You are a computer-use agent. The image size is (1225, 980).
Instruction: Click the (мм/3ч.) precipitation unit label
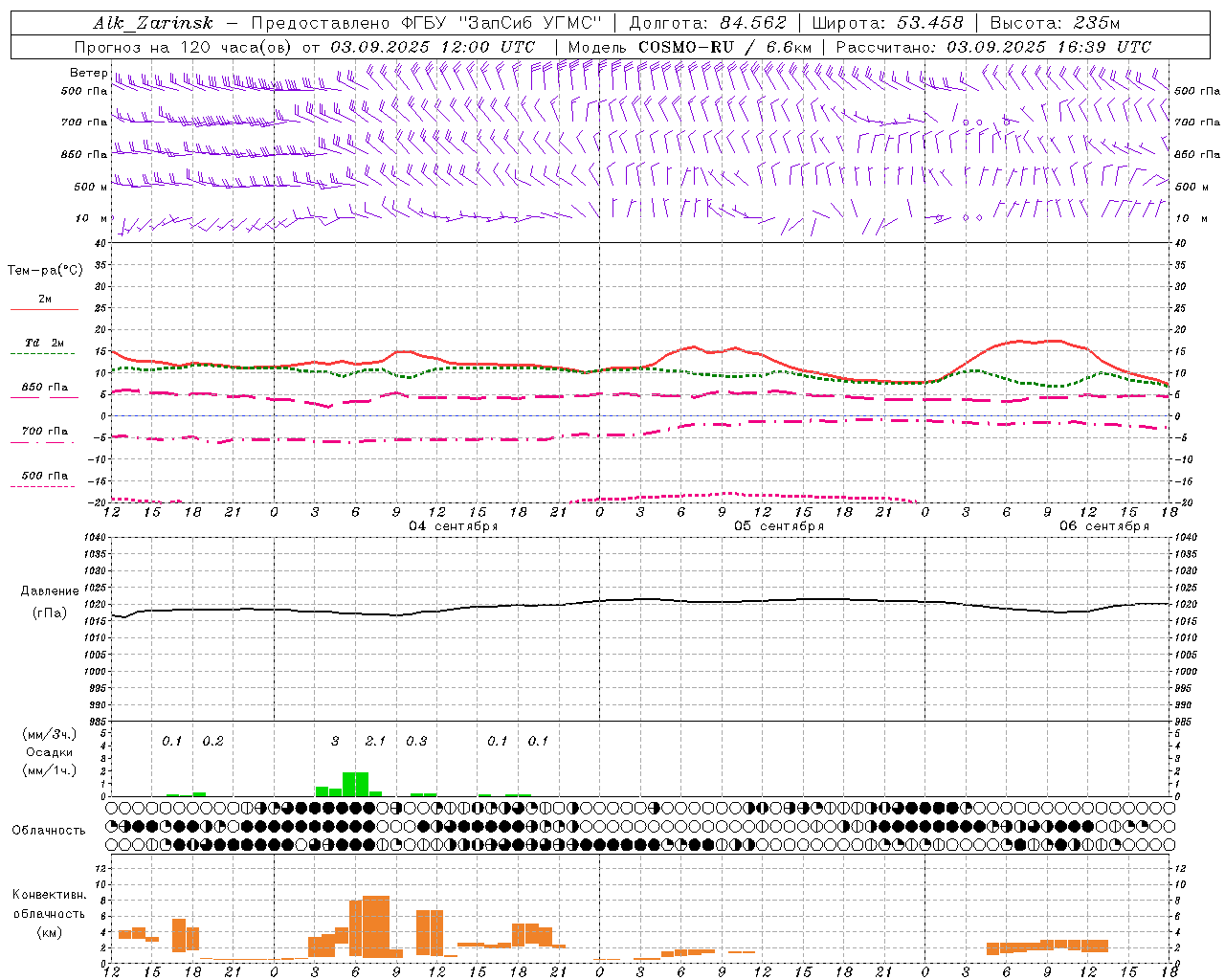(x=49, y=734)
